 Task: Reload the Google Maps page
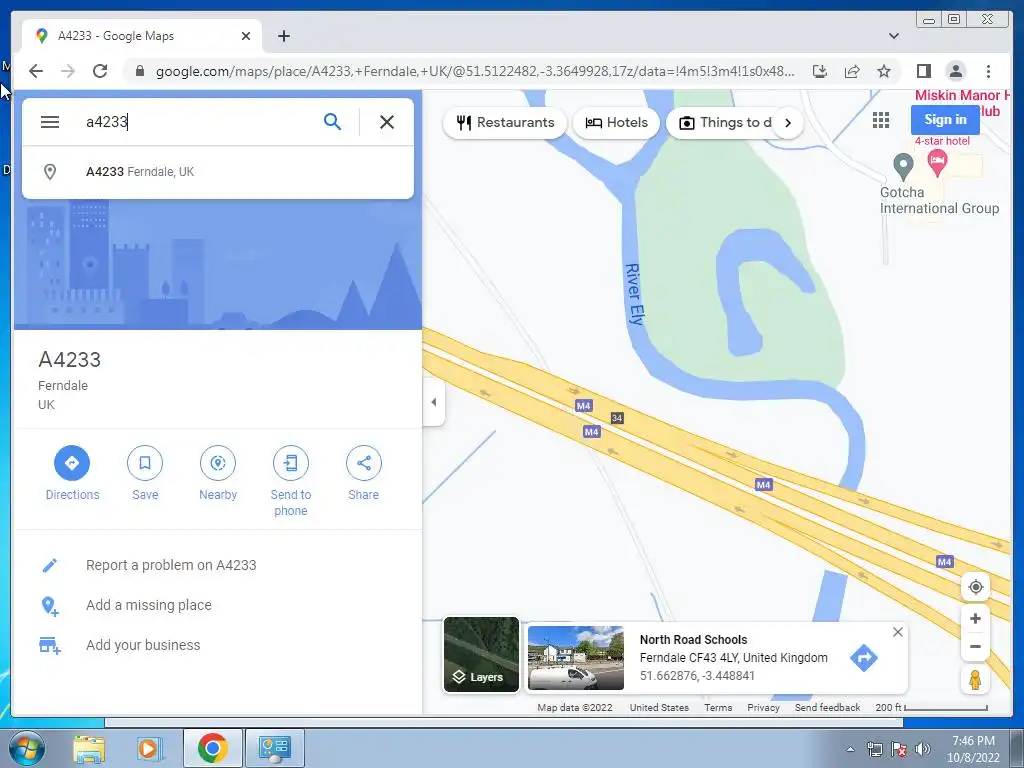[x=100, y=71]
